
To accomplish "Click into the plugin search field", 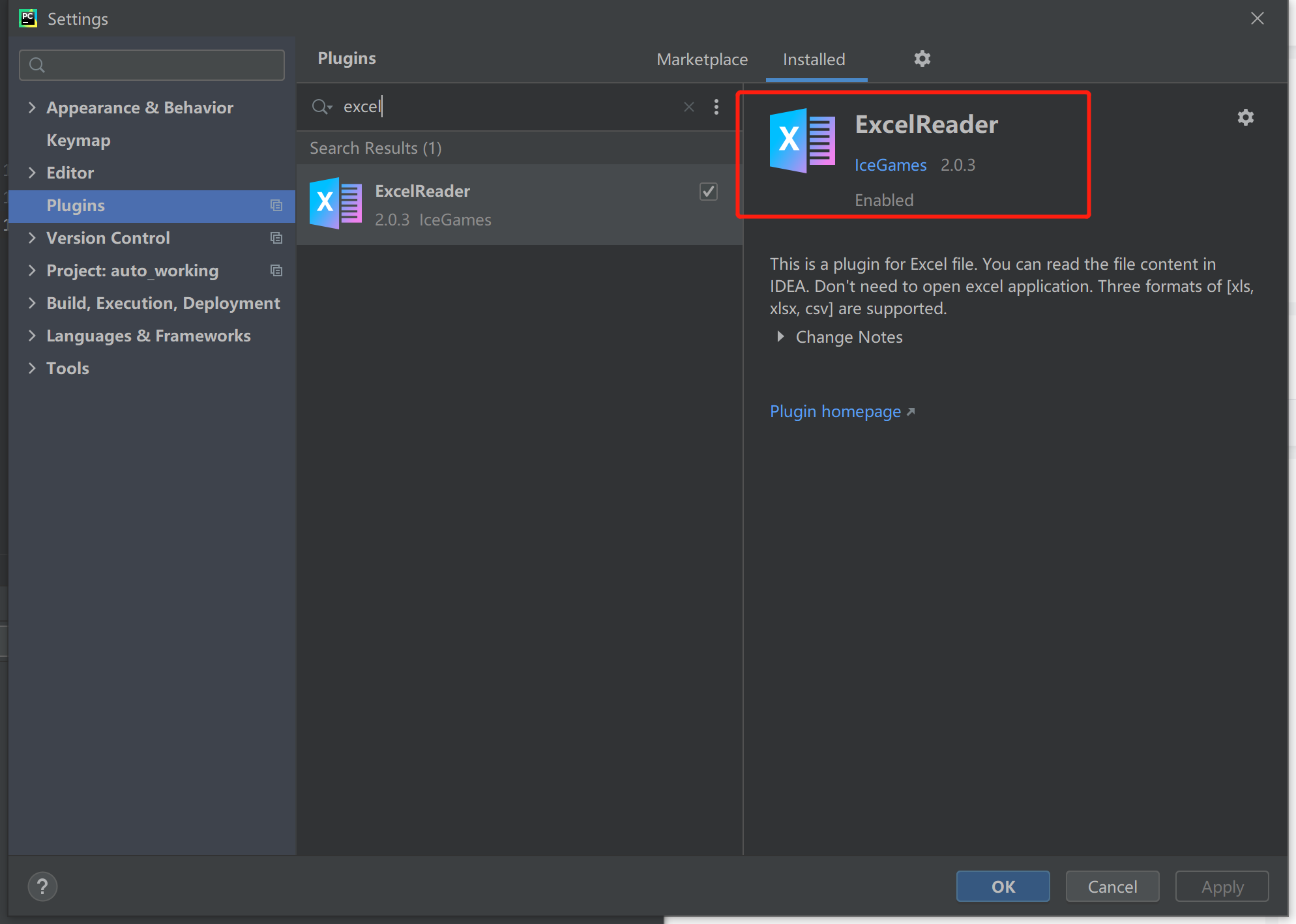I will [x=508, y=107].
